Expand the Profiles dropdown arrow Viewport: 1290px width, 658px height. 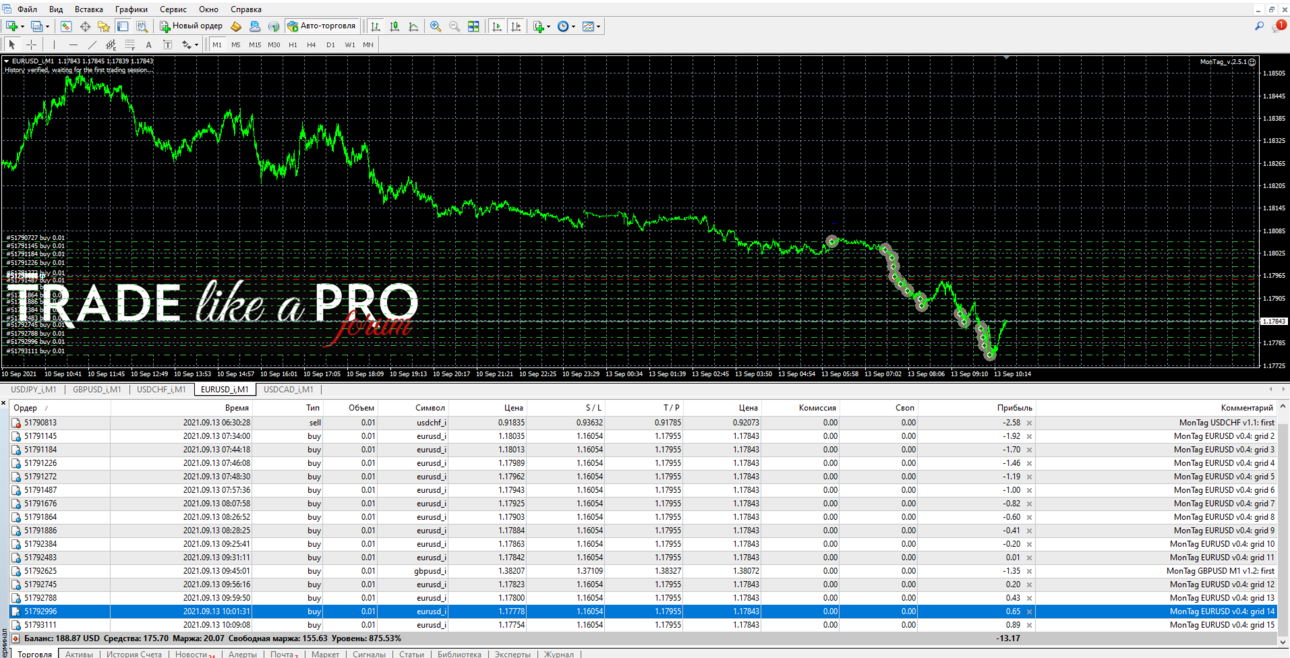pos(48,26)
